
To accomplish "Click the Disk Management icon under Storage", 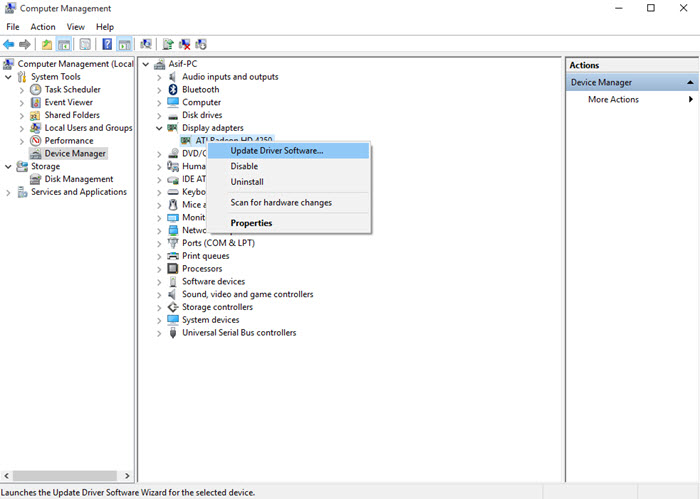I will [x=35, y=179].
